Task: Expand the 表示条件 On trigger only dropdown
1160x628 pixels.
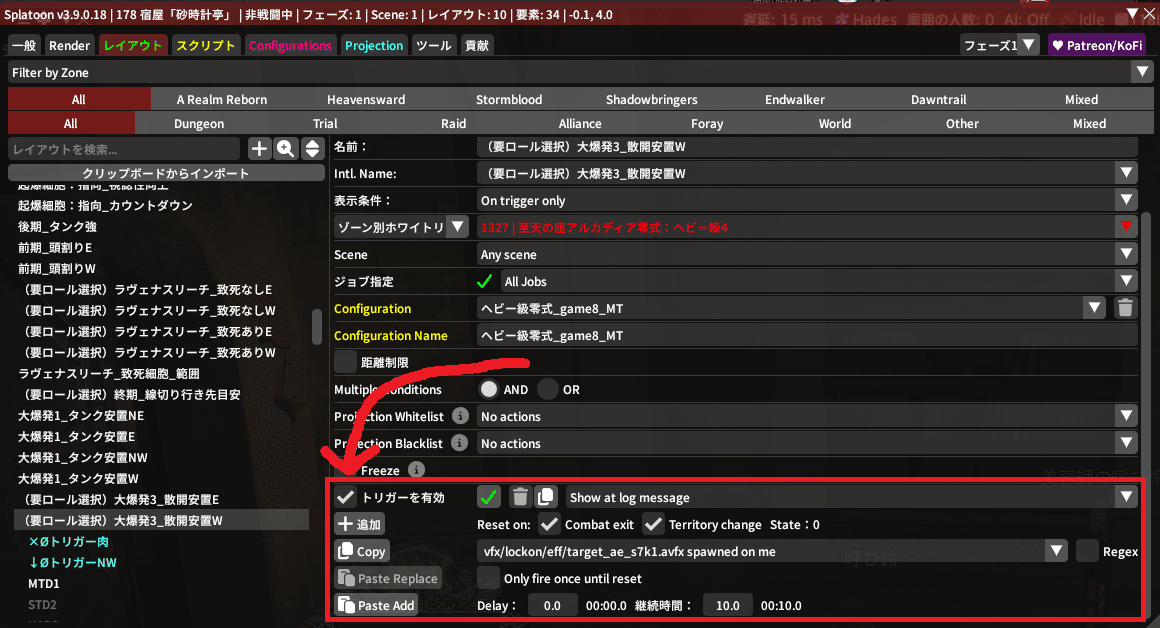Action: point(807,200)
